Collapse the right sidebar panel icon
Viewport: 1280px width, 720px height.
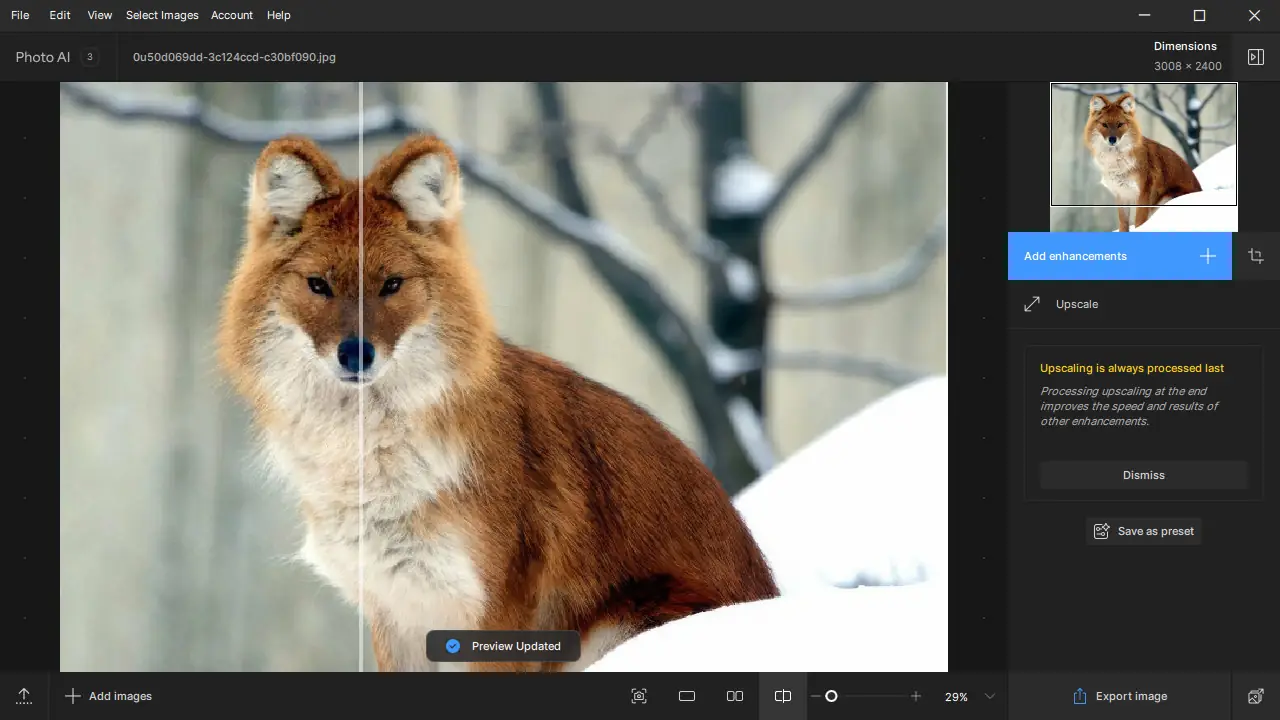(x=1256, y=57)
